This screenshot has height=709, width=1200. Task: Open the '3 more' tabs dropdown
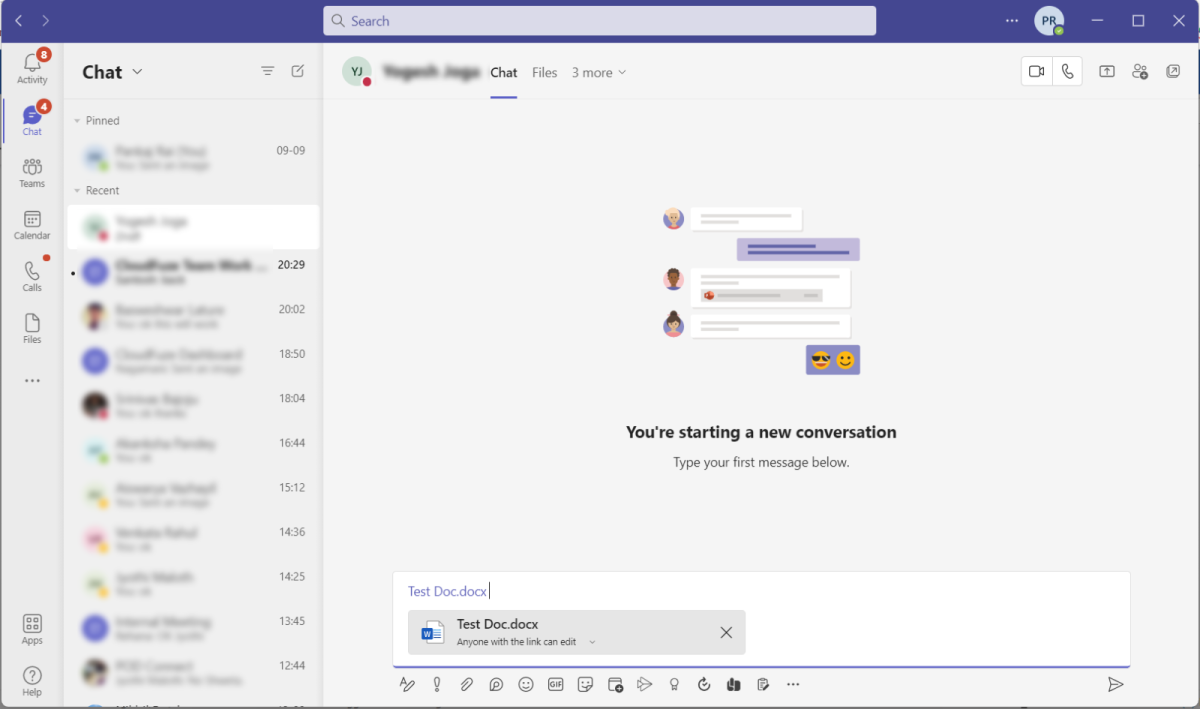pyautogui.click(x=599, y=73)
